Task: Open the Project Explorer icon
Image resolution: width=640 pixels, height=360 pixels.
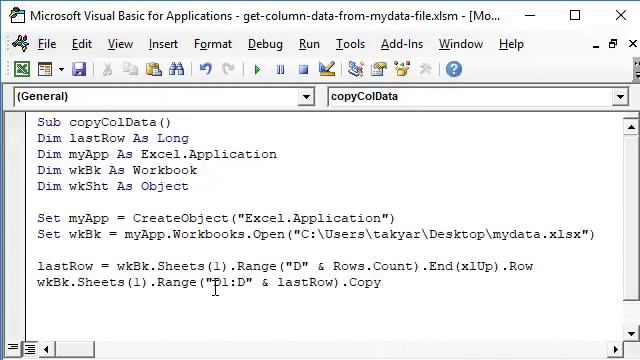Action: (356, 69)
